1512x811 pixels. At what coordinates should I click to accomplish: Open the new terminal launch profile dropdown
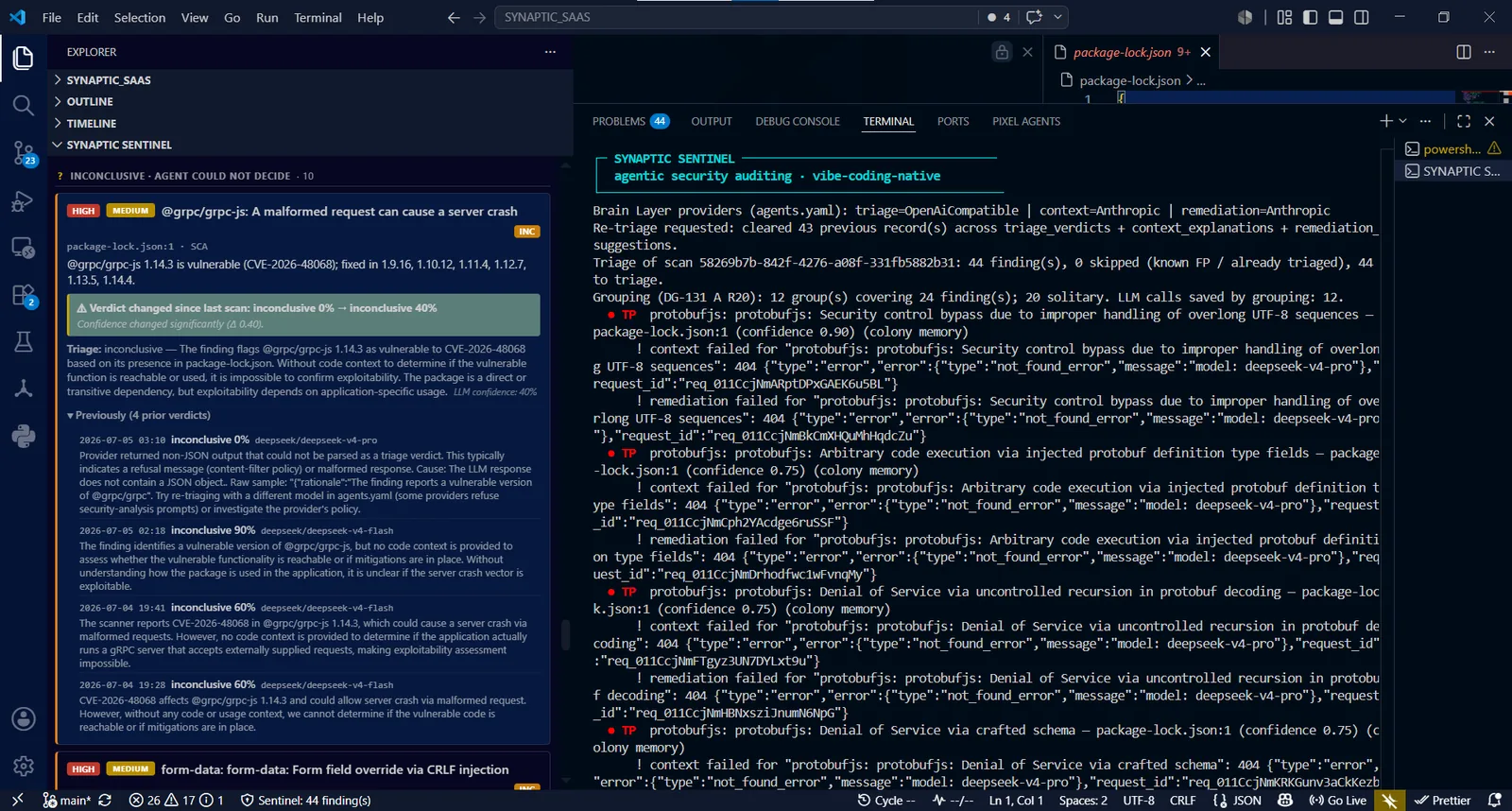coord(1403,121)
